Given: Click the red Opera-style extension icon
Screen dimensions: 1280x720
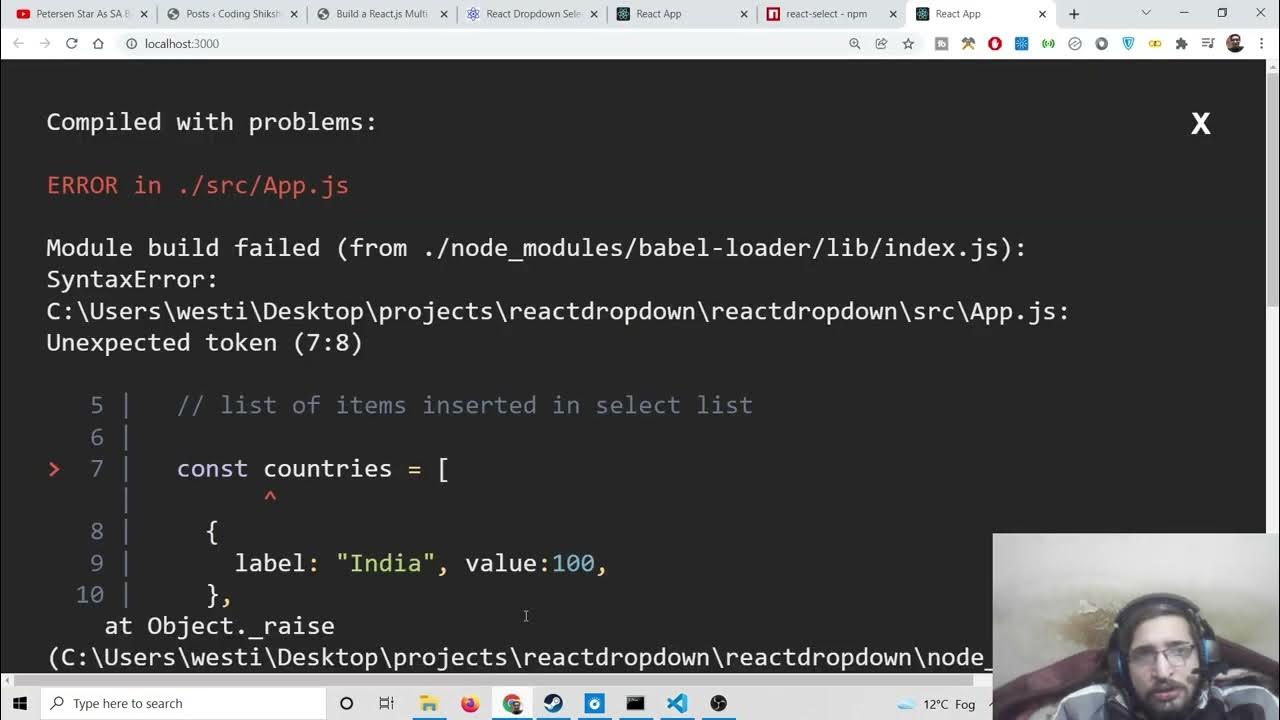Looking at the screenshot, I should 995,44.
